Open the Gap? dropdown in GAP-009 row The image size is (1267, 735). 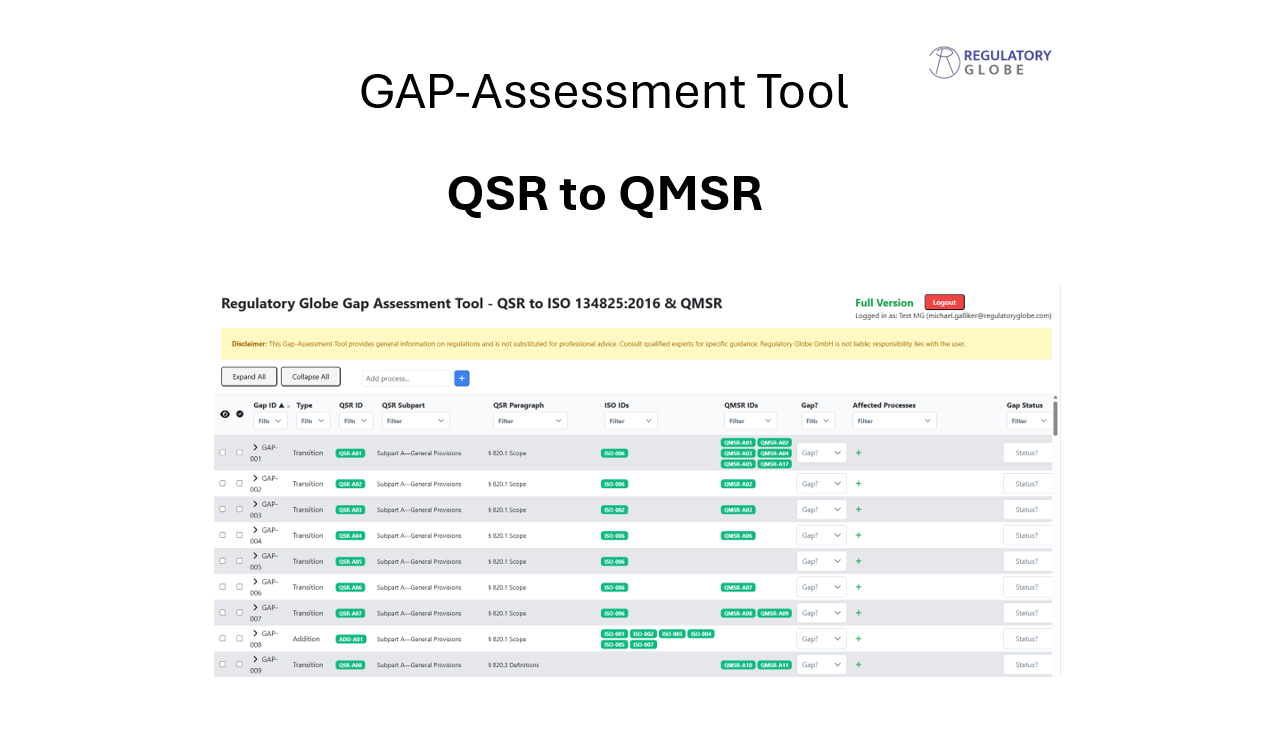(x=821, y=665)
